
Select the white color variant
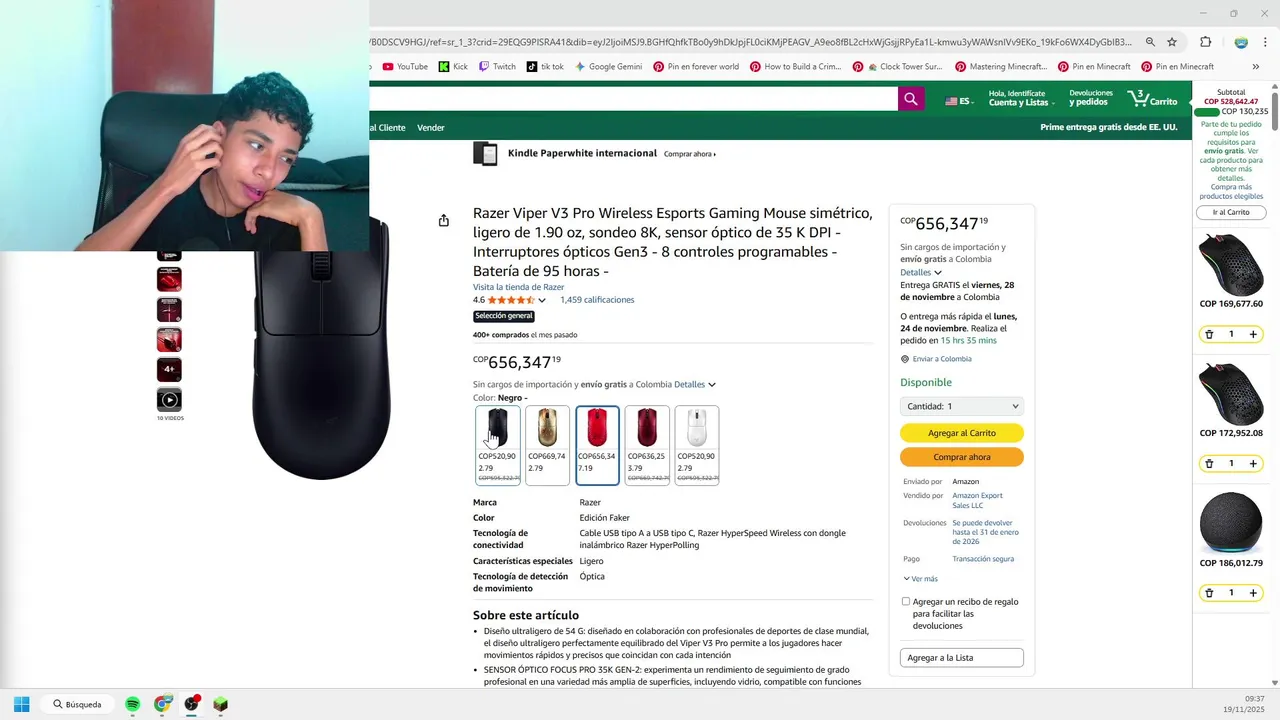coord(697,445)
